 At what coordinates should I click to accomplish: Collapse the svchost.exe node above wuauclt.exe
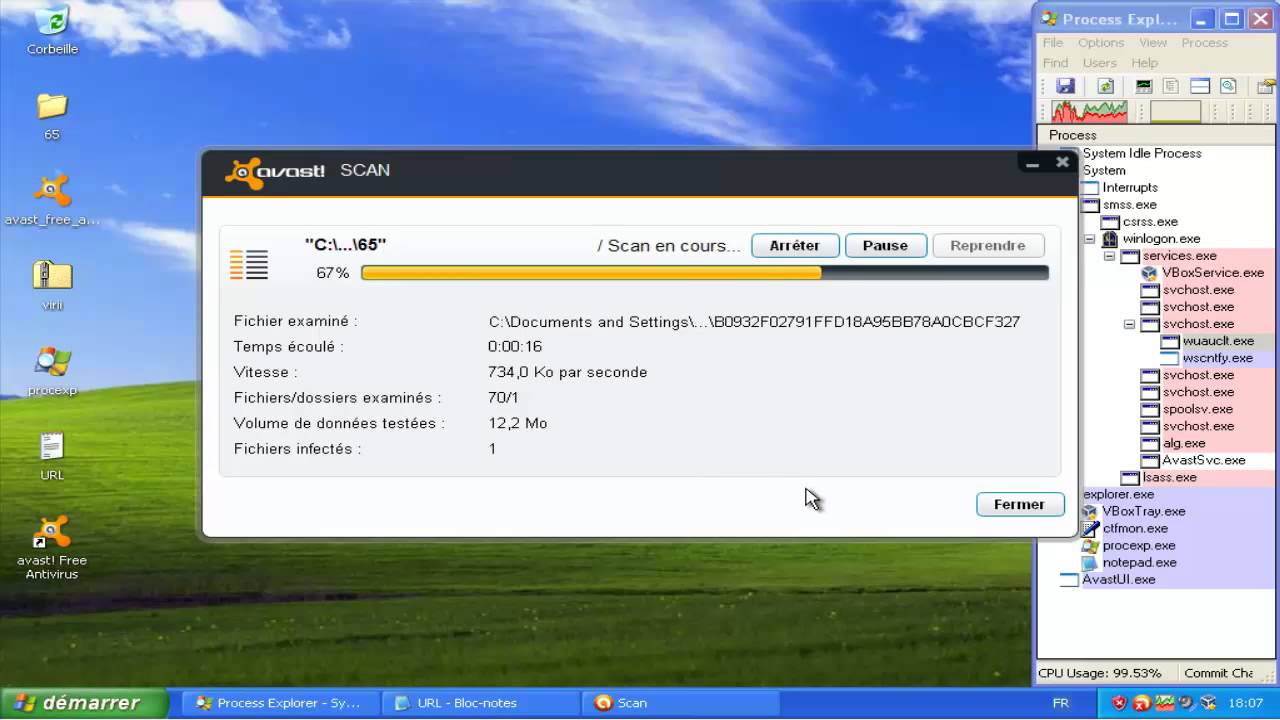[1129, 324]
